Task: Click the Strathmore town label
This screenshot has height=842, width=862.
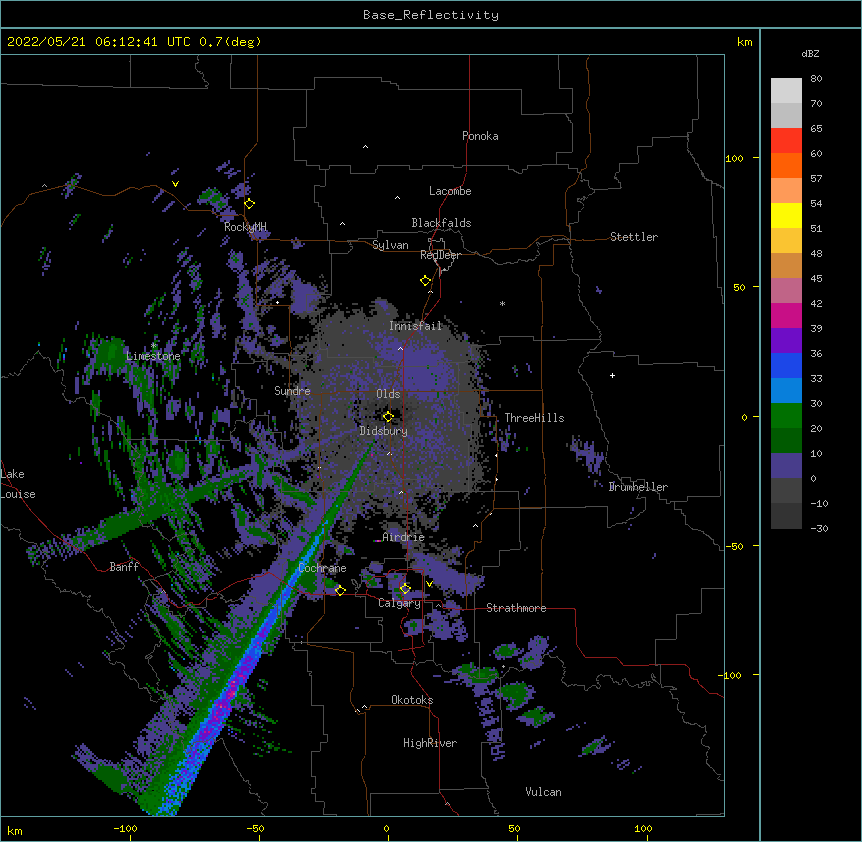Action: pyautogui.click(x=516, y=608)
